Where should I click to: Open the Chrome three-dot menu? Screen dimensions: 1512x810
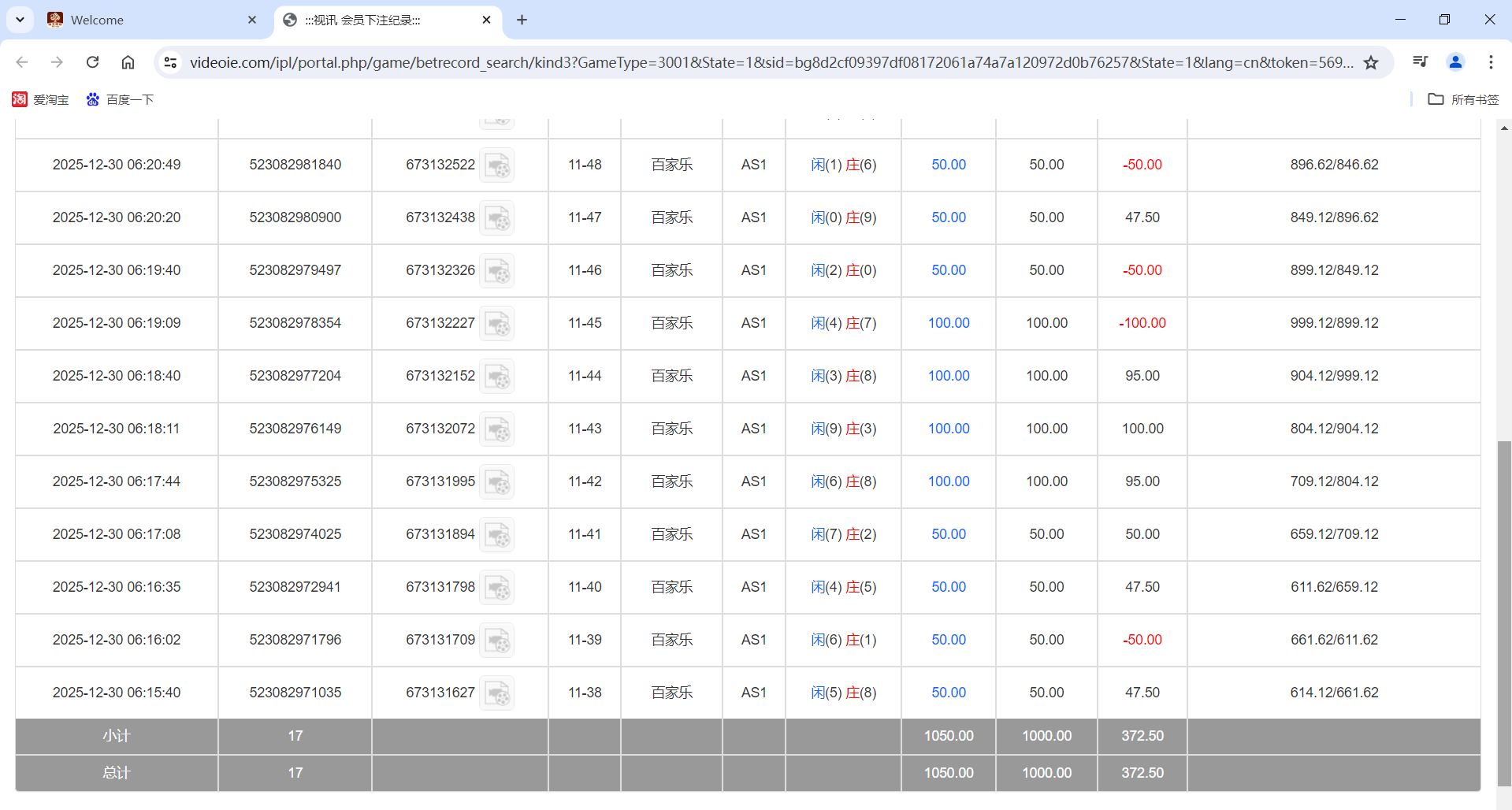click(1491, 62)
